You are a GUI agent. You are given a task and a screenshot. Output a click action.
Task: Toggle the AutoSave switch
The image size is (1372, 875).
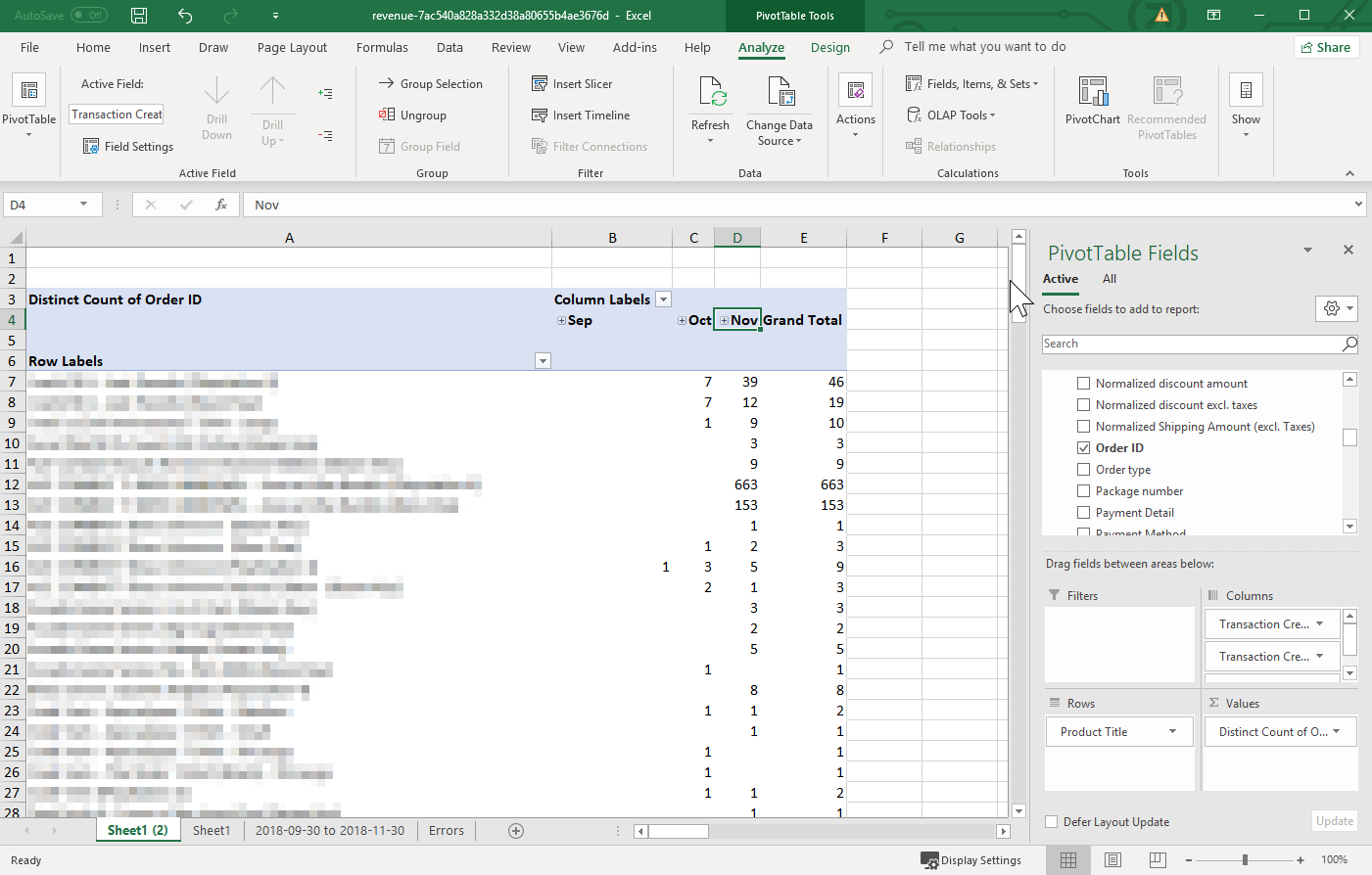coord(89,16)
